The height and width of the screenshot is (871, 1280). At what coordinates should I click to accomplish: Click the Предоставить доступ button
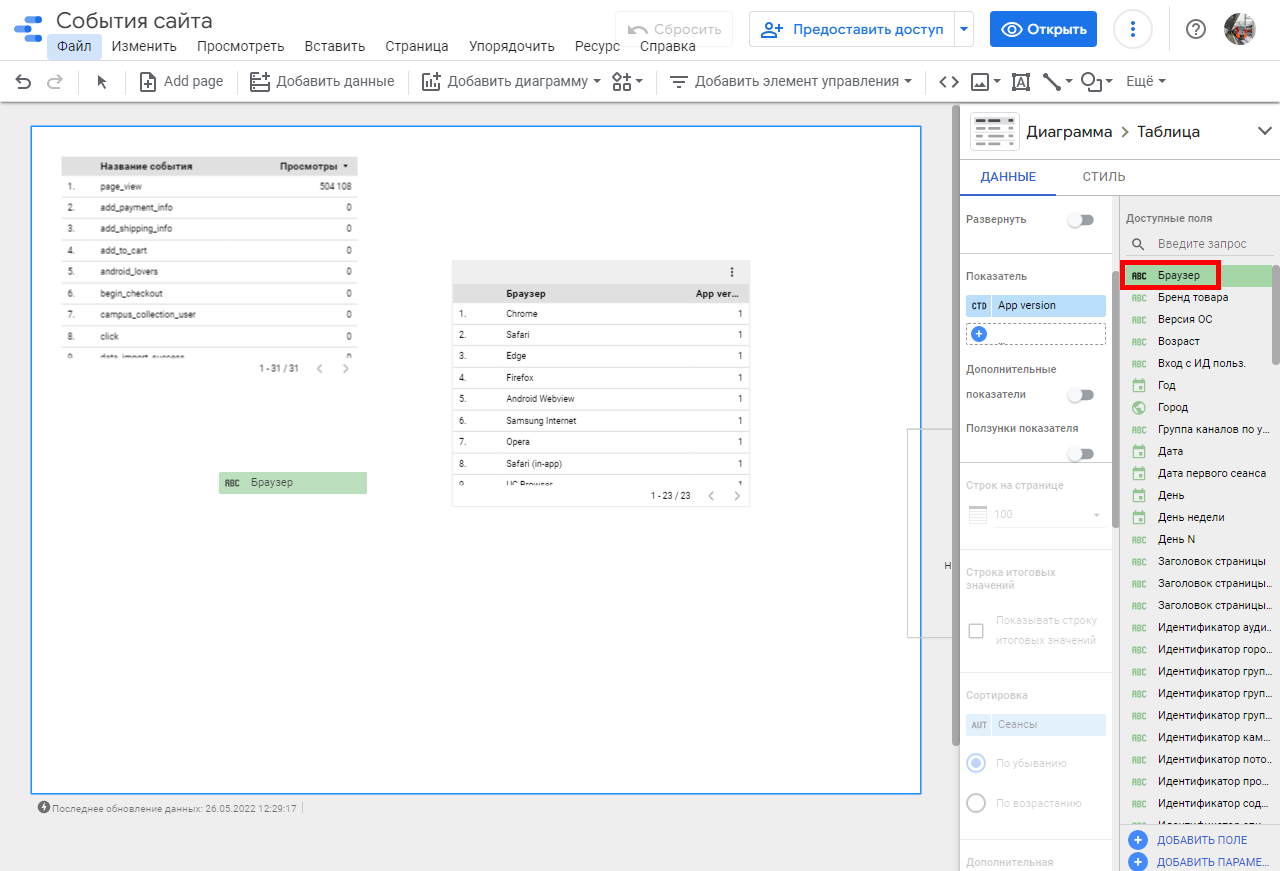coord(852,29)
